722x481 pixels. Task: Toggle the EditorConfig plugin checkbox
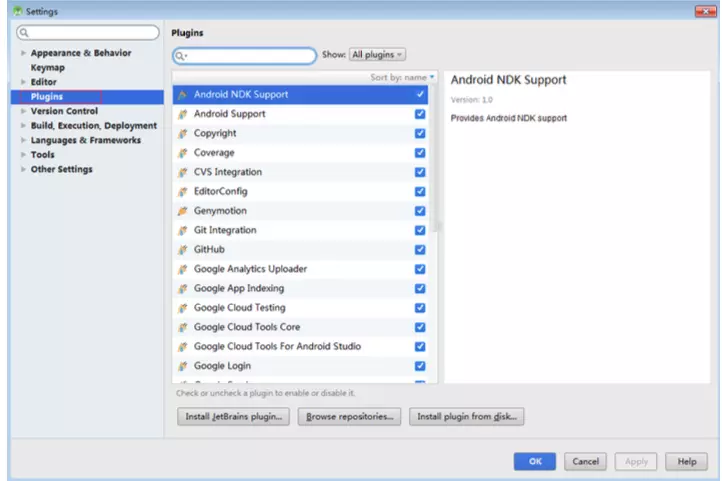pos(420,191)
